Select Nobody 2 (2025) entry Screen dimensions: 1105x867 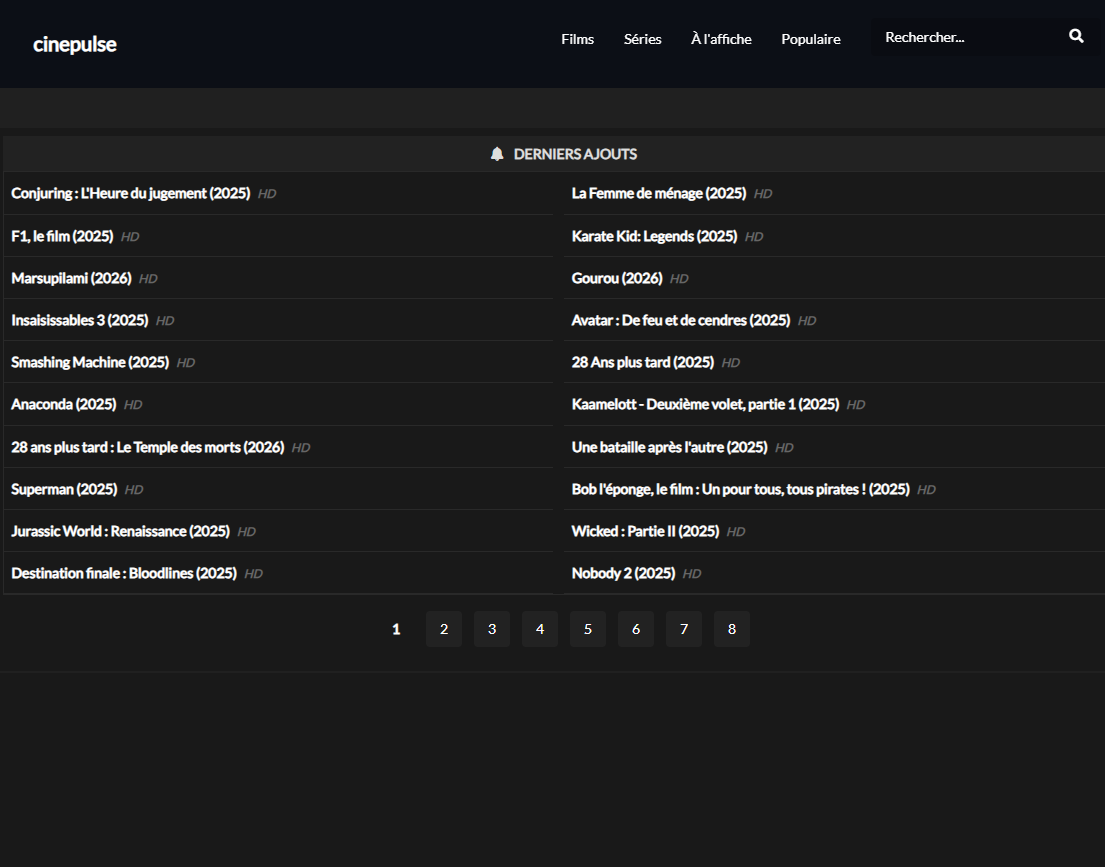click(623, 573)
